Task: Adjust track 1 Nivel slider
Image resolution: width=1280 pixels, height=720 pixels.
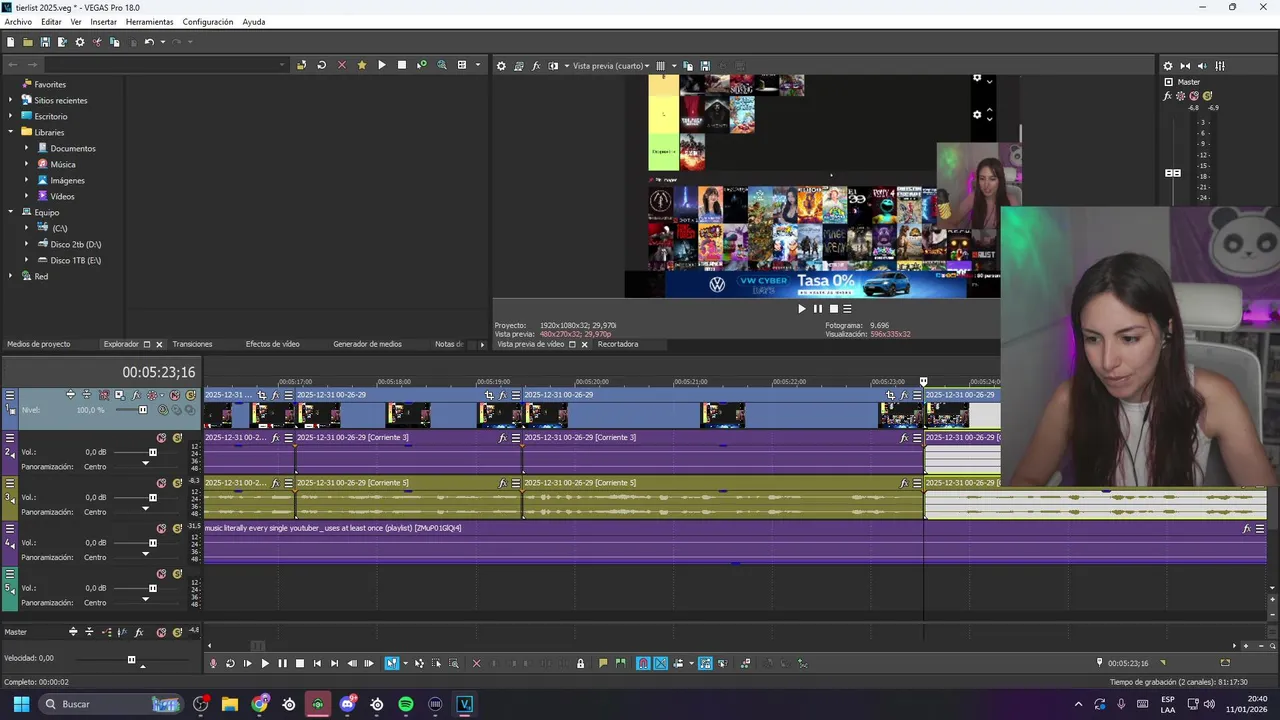Action: tap(142, 410)
